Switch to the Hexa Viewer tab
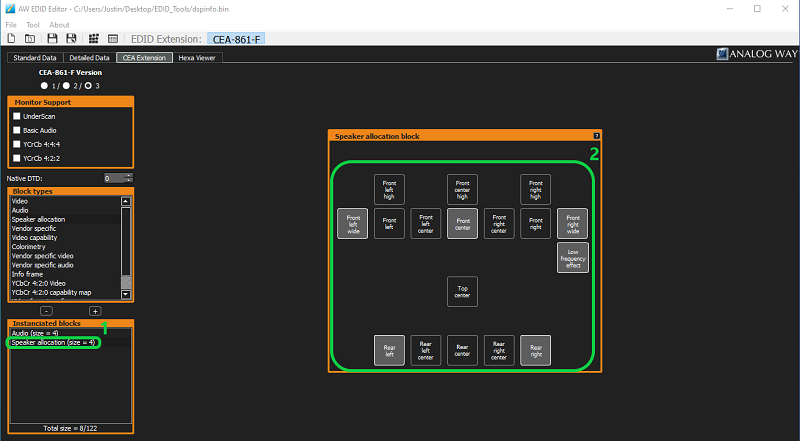This screenshot has height=441, width=800. click(x=196, y=58)
